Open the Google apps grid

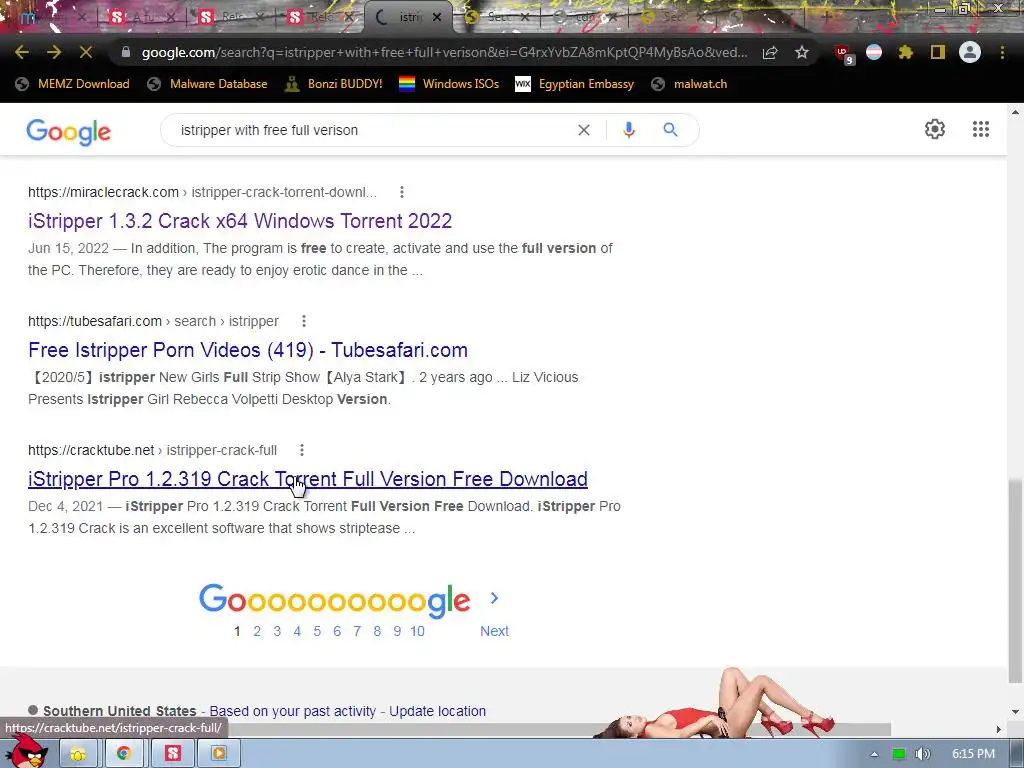(980, 129)
